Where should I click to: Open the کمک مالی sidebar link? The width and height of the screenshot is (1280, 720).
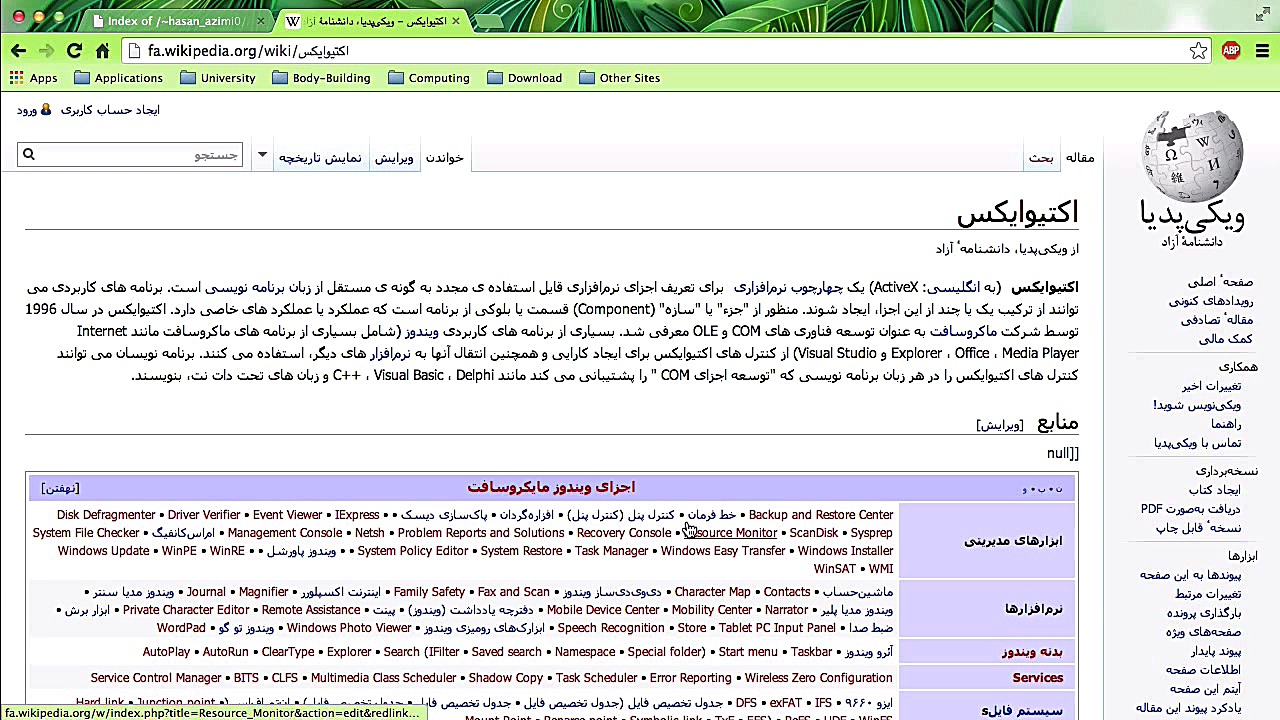coord(1226,339)
